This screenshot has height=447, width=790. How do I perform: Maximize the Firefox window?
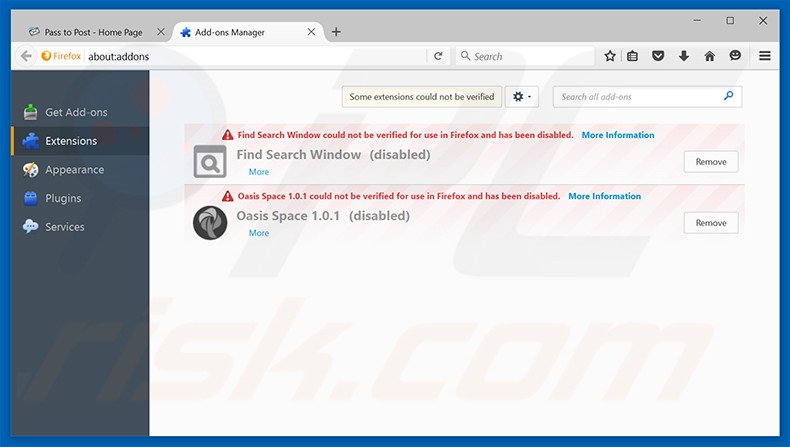pos(730,21)
